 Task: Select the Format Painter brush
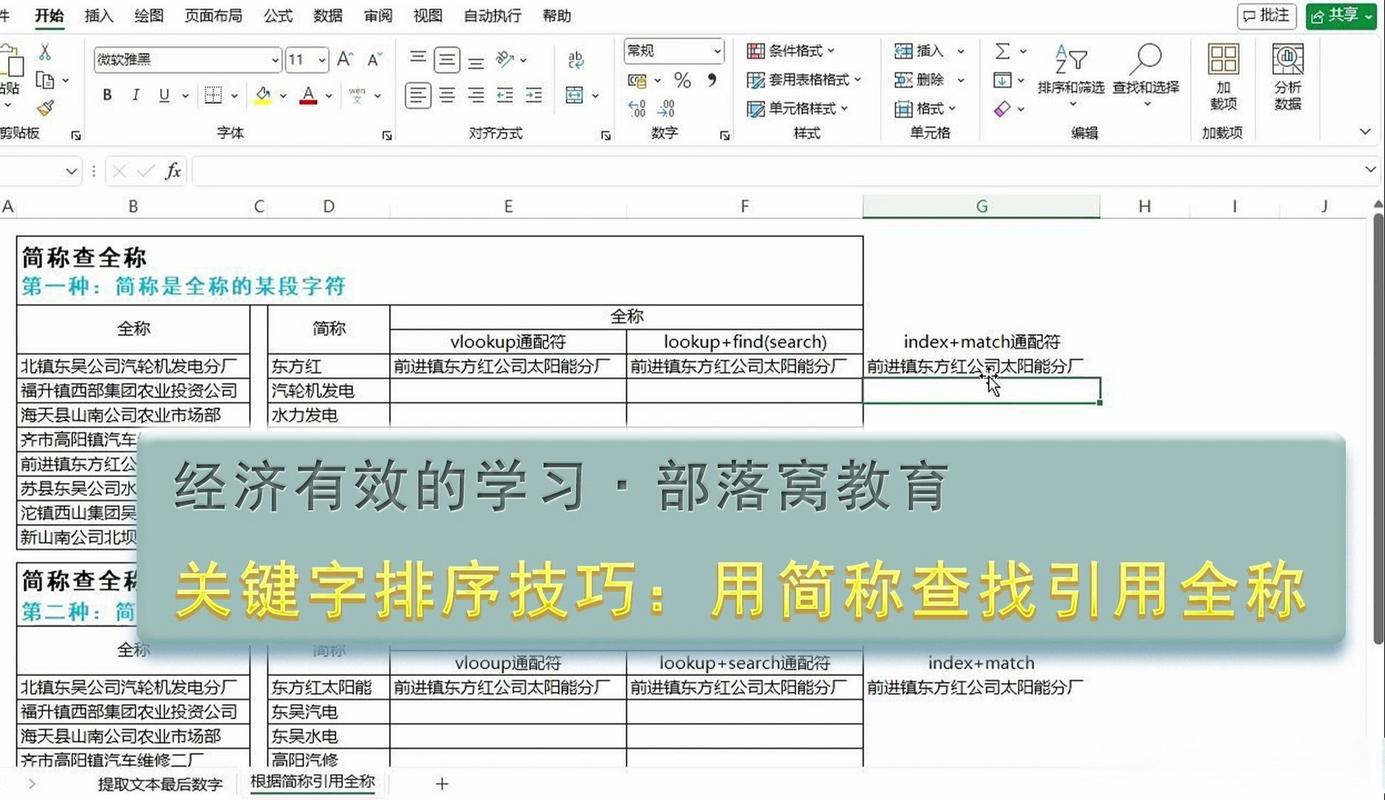coord(45,108)
